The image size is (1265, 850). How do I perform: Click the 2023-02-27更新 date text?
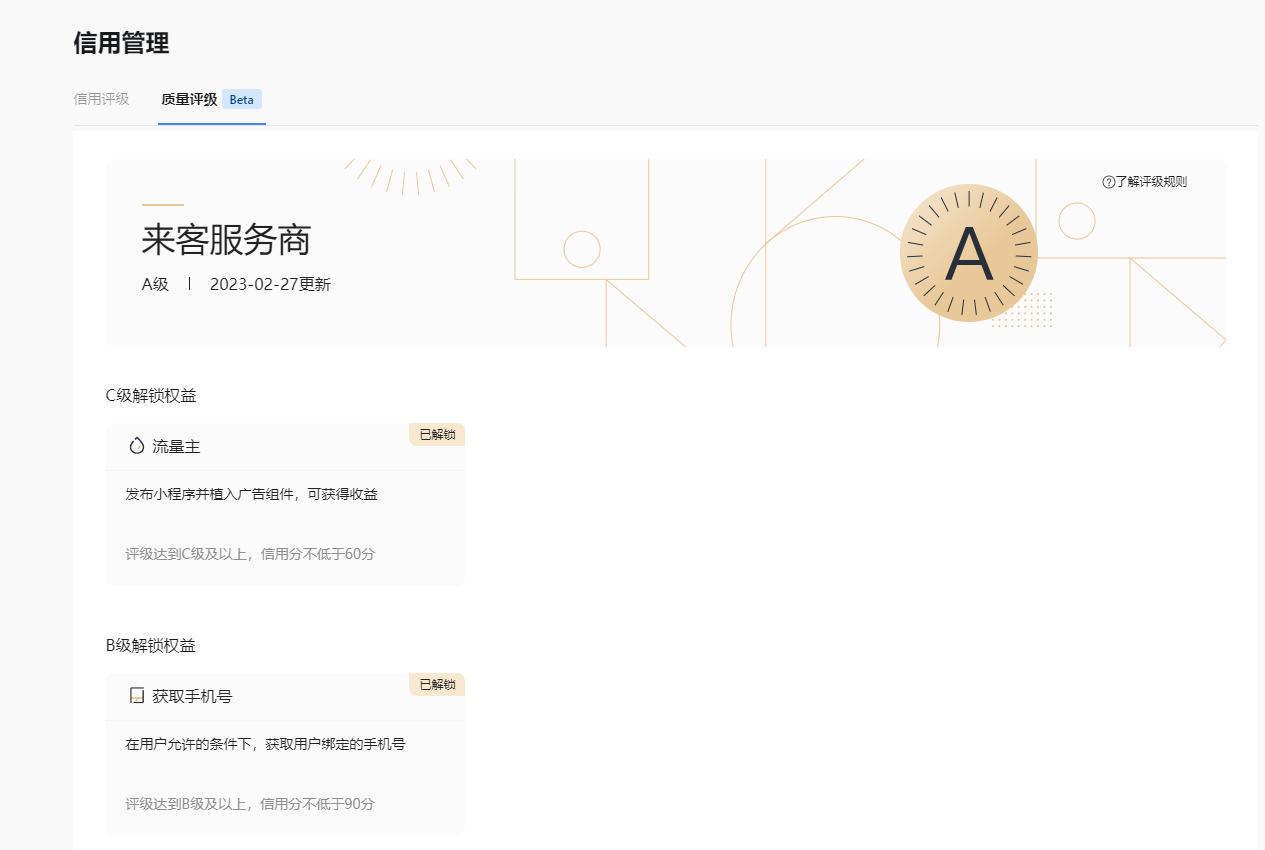pos(270,285)
